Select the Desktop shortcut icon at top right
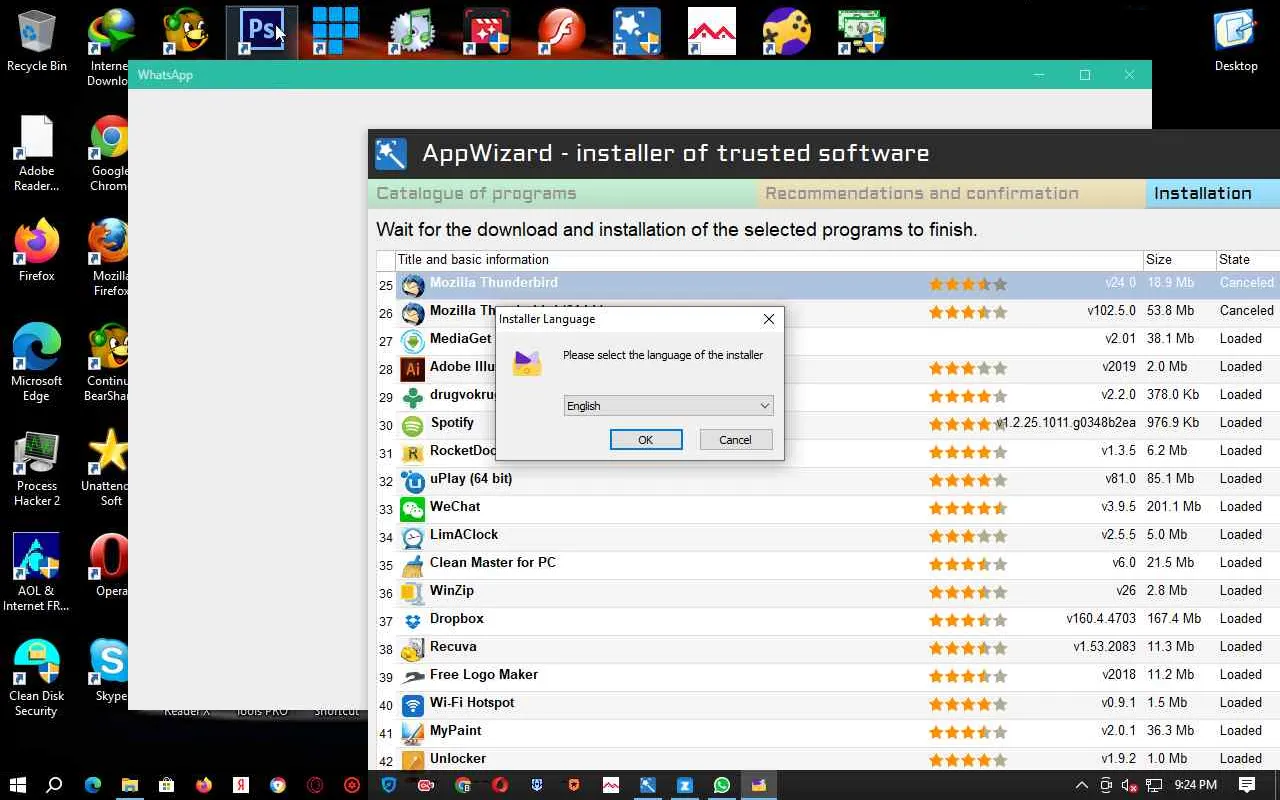1280x800 pixels. pyautogui.click(x=1236, y=41)
